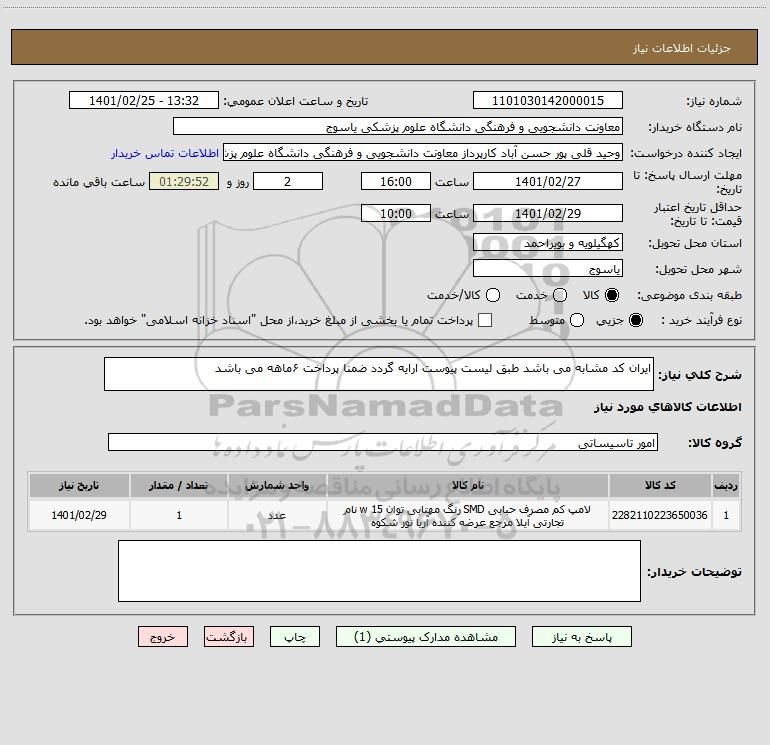
Task: Click the جزئیات اطلاعات نیاز header title
Action: click(x=681, y=48)
